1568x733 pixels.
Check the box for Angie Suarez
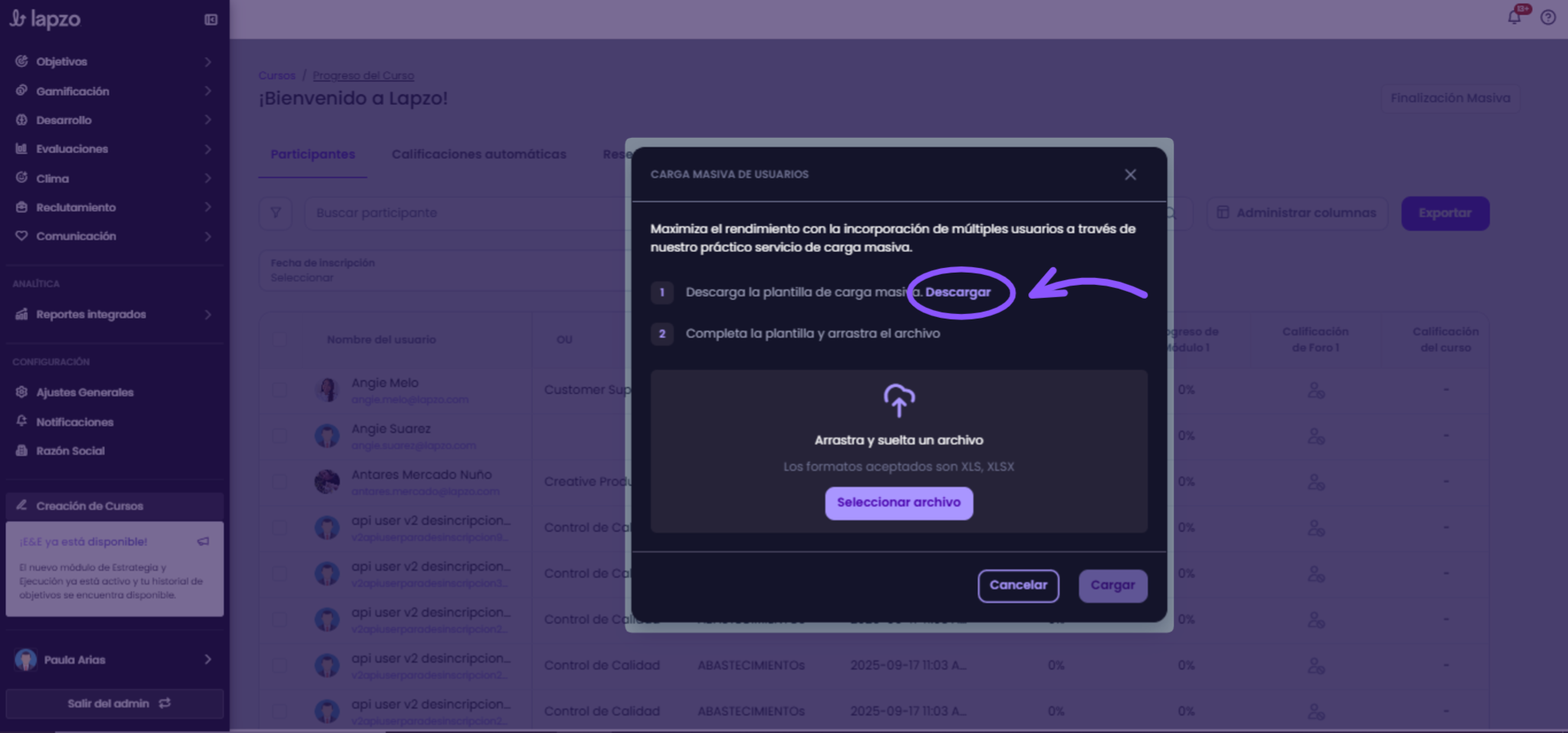coord(279,436)
